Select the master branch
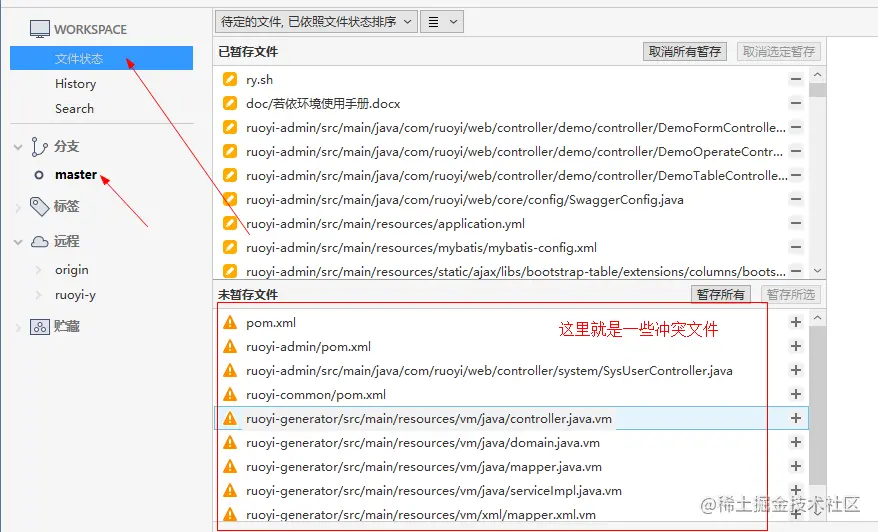 (76, 175)
